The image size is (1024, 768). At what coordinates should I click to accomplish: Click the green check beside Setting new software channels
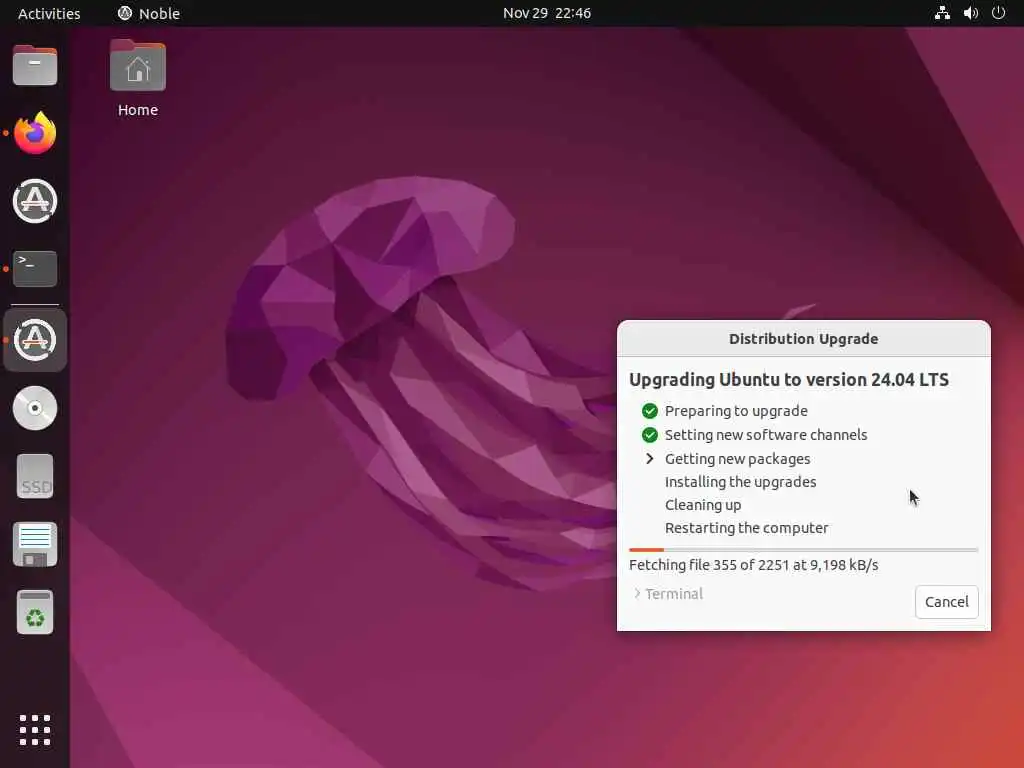[x=650, y=435]
